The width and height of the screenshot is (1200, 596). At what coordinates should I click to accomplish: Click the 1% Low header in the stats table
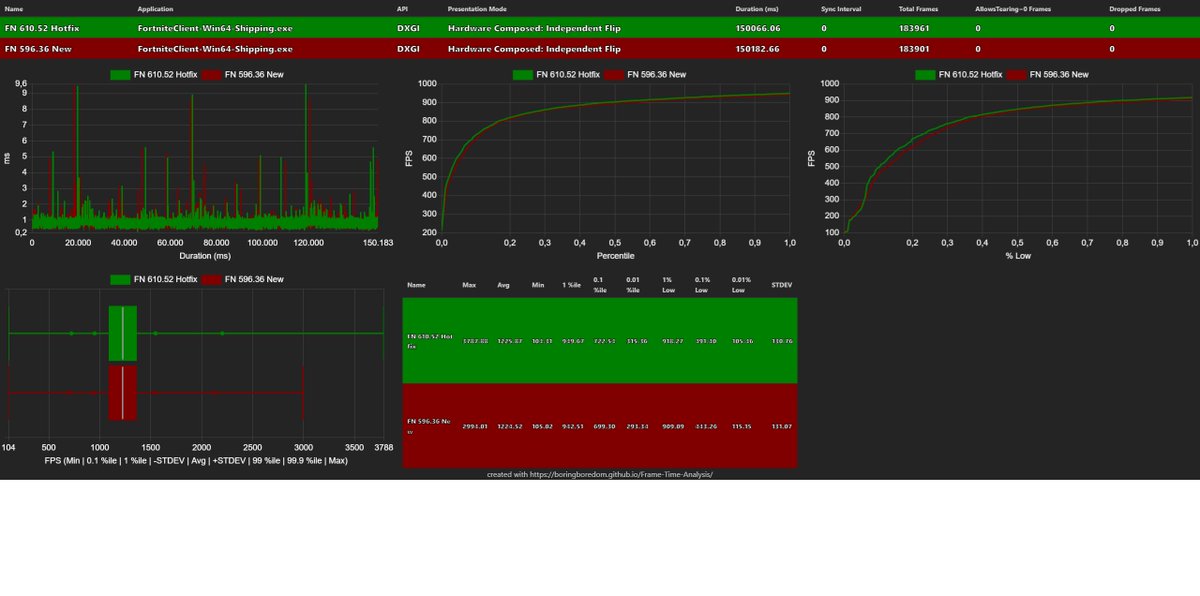670,285
